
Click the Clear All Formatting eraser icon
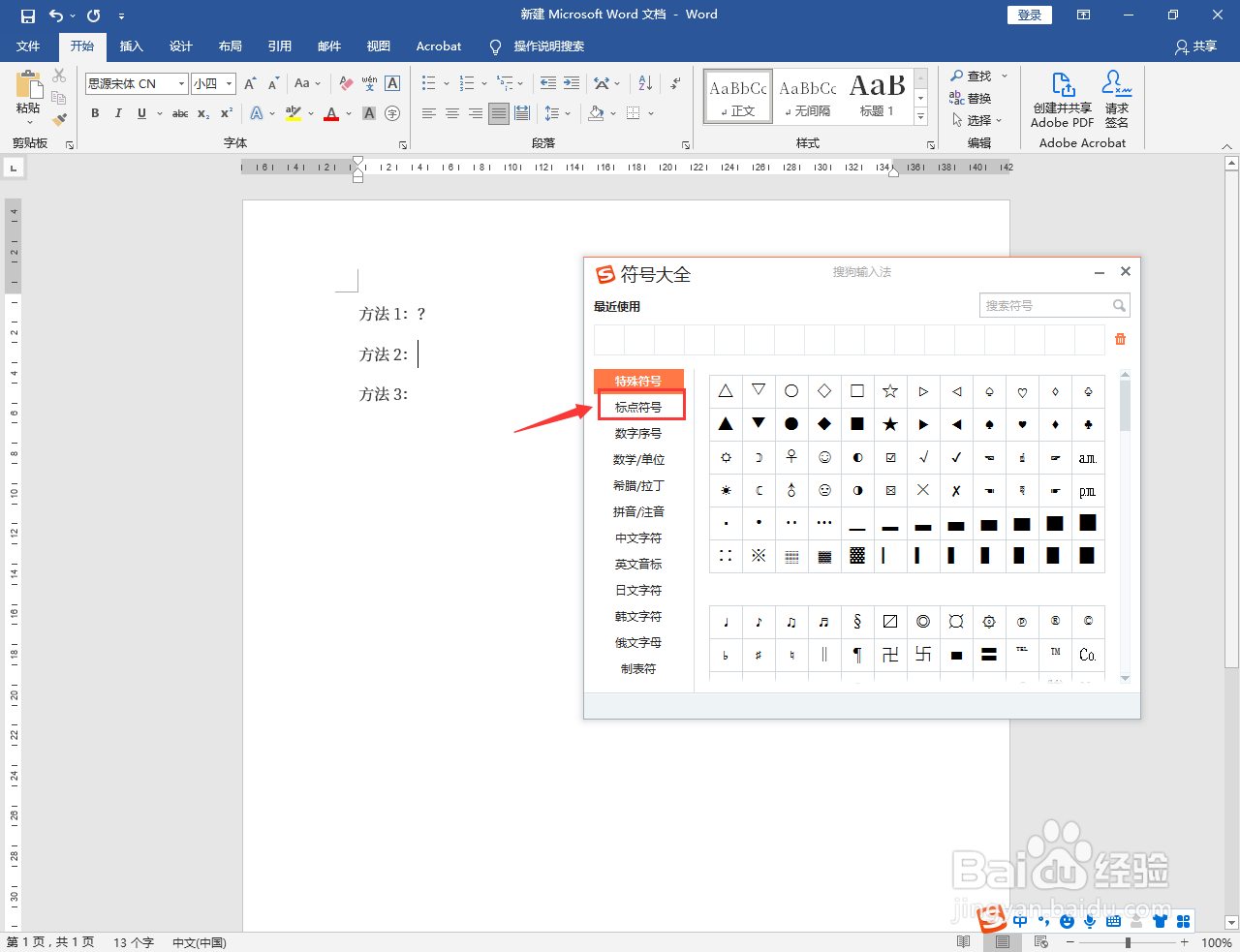click(x=346, y=84)
